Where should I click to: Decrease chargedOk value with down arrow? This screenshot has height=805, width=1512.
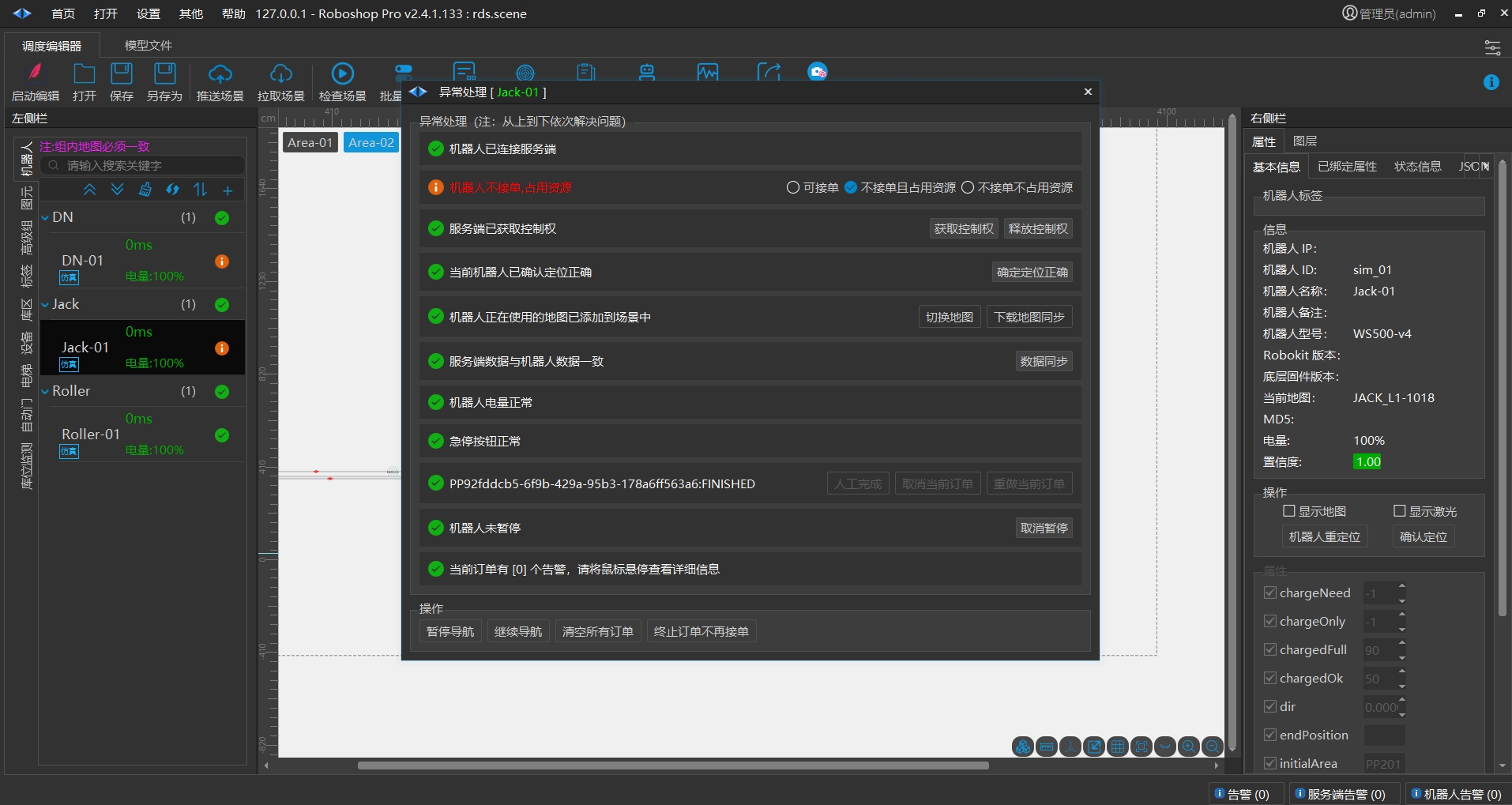1402,686
